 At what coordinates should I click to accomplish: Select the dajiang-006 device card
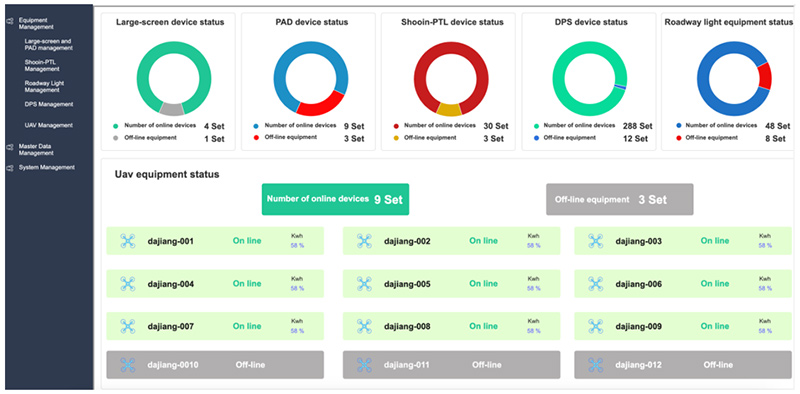click(x=683, y=283)
